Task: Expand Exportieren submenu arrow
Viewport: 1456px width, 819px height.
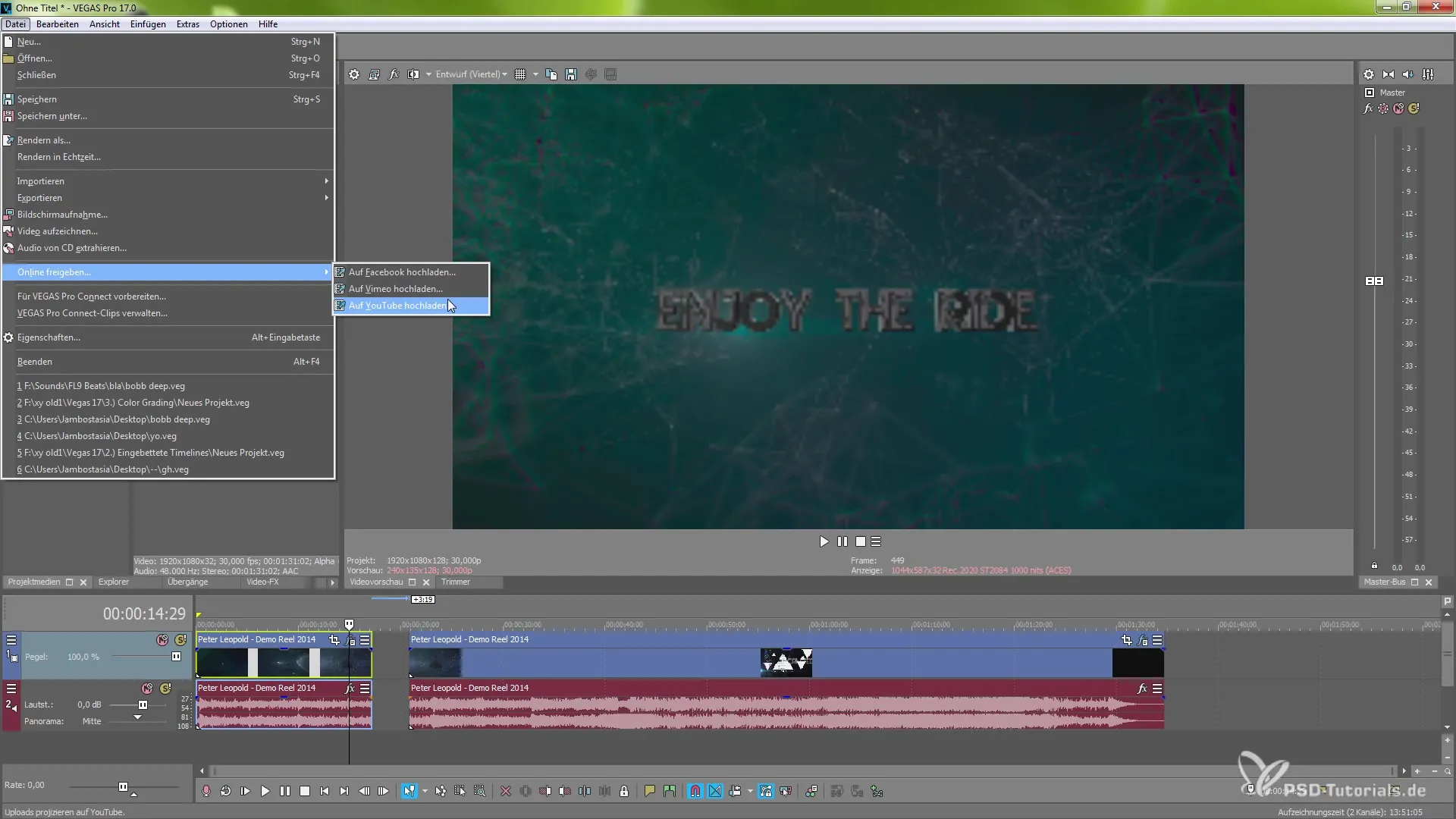Action: tap(326, 198)
